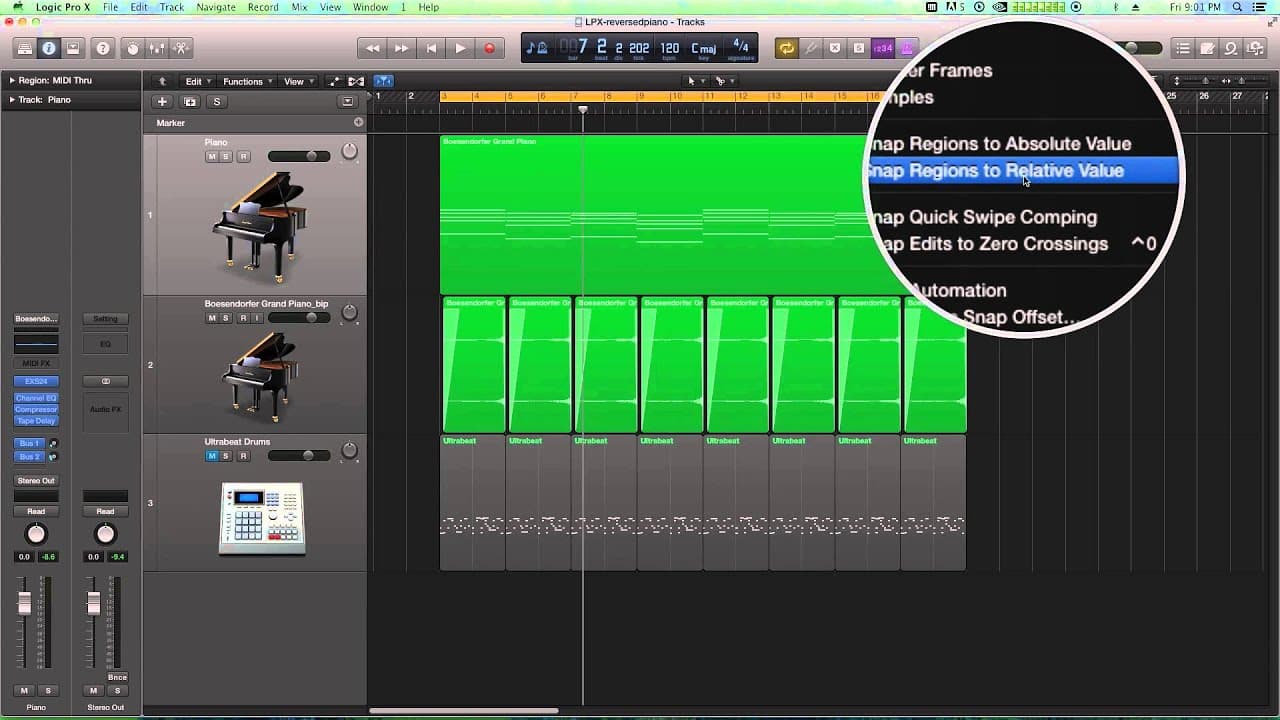Add a new track with plus button
Viewport: 1280px width, 720px height.
tap(162, 102)
